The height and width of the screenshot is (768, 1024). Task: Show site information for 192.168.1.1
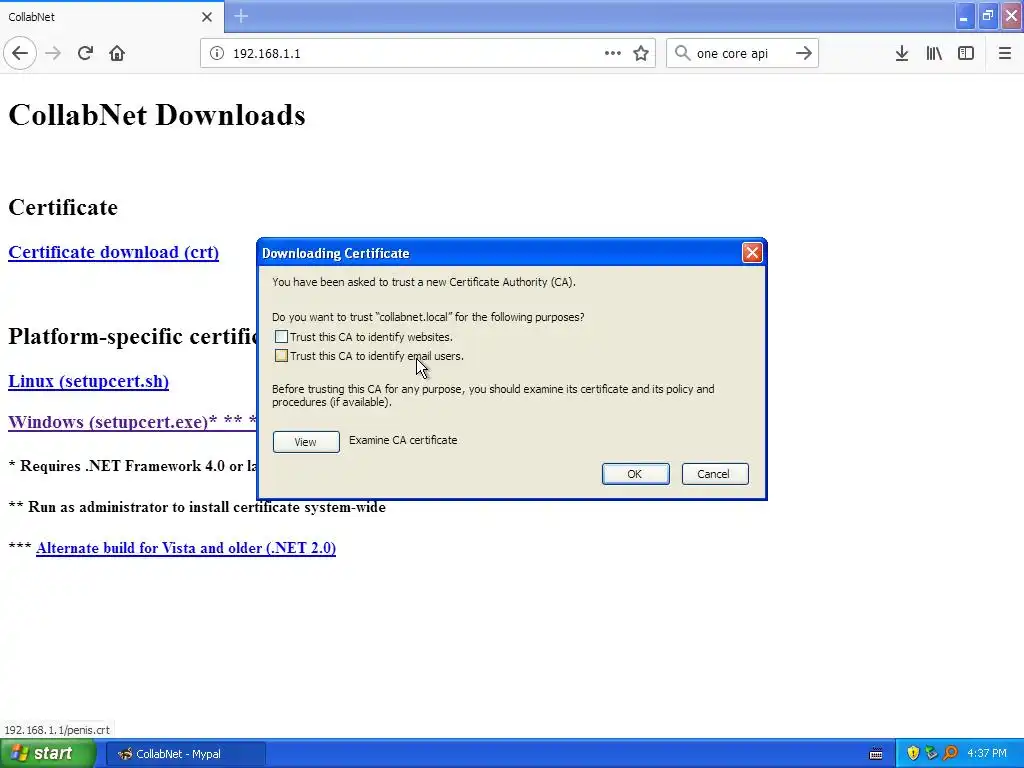click(x=216, y=54)
